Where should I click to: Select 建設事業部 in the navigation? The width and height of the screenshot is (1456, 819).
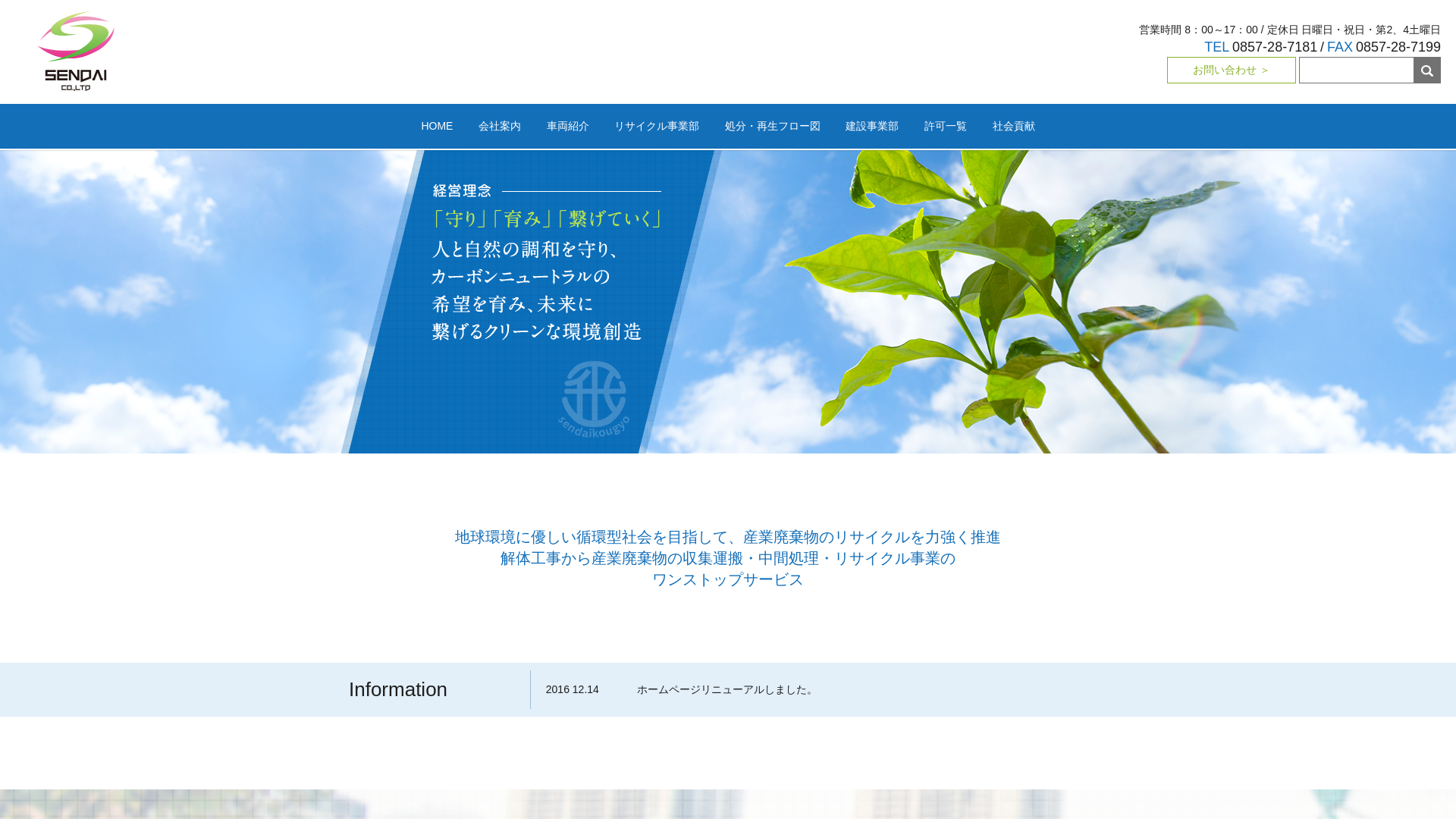coord(871,126)
